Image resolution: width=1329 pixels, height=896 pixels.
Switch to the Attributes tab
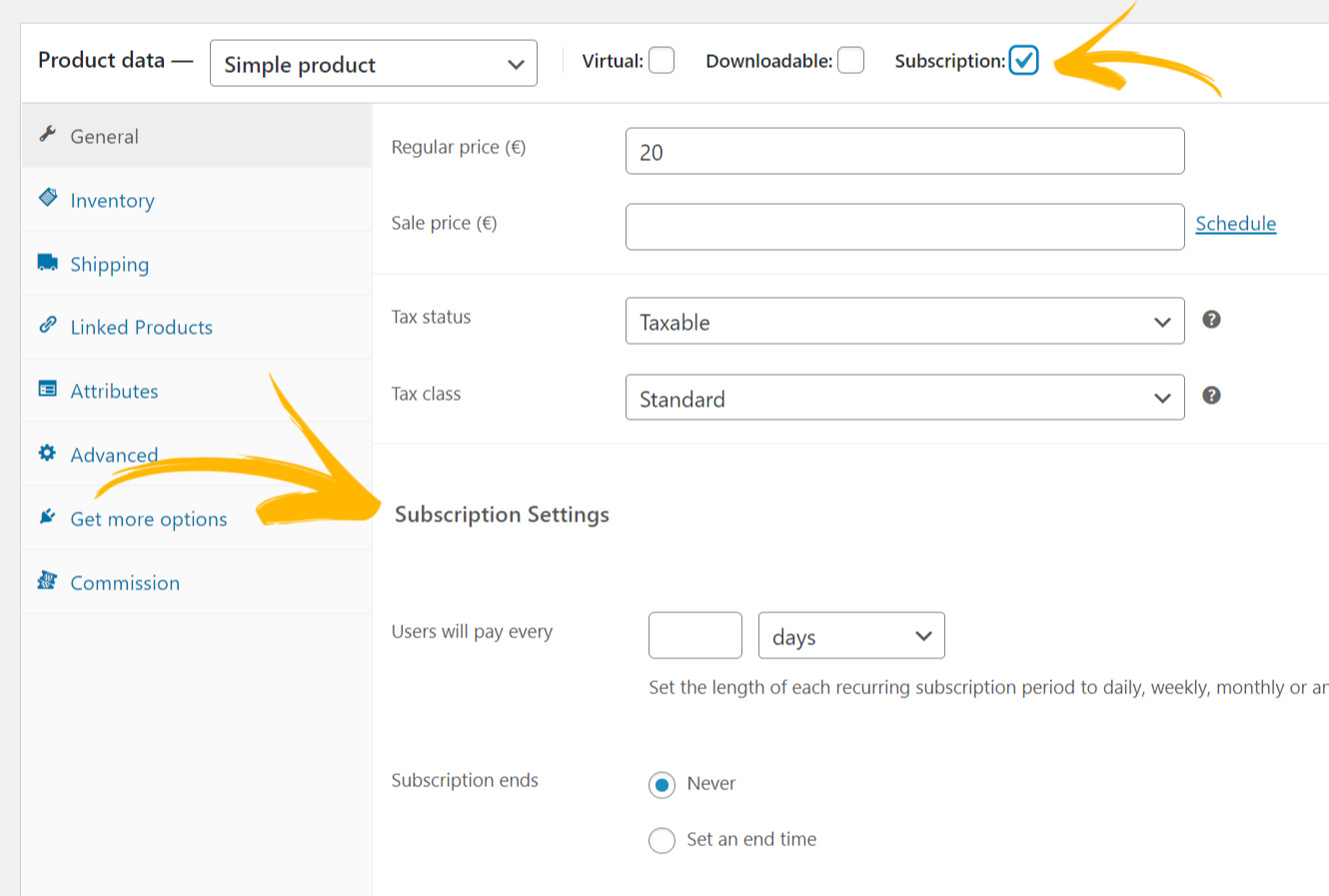click(197, 391)
